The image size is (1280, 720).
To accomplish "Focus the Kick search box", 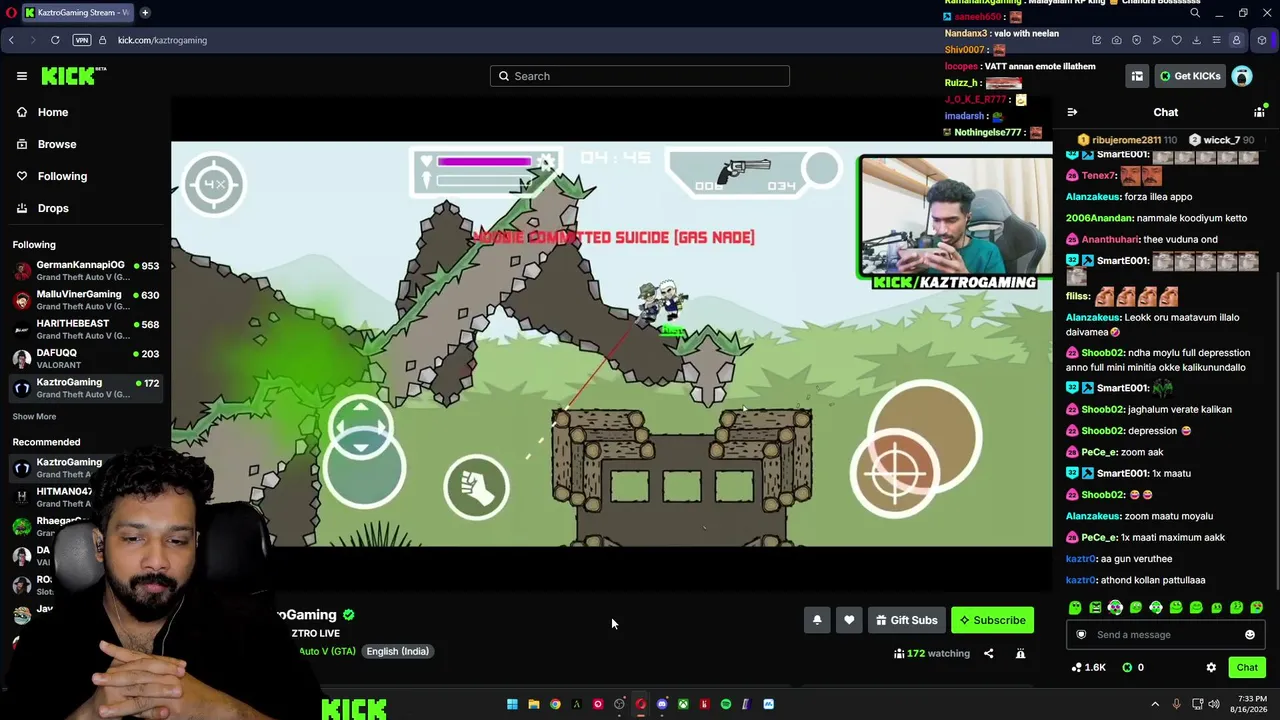I will [640, 76].
